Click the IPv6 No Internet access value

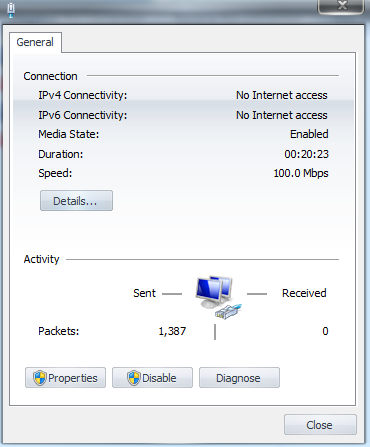tap(282, 115)
